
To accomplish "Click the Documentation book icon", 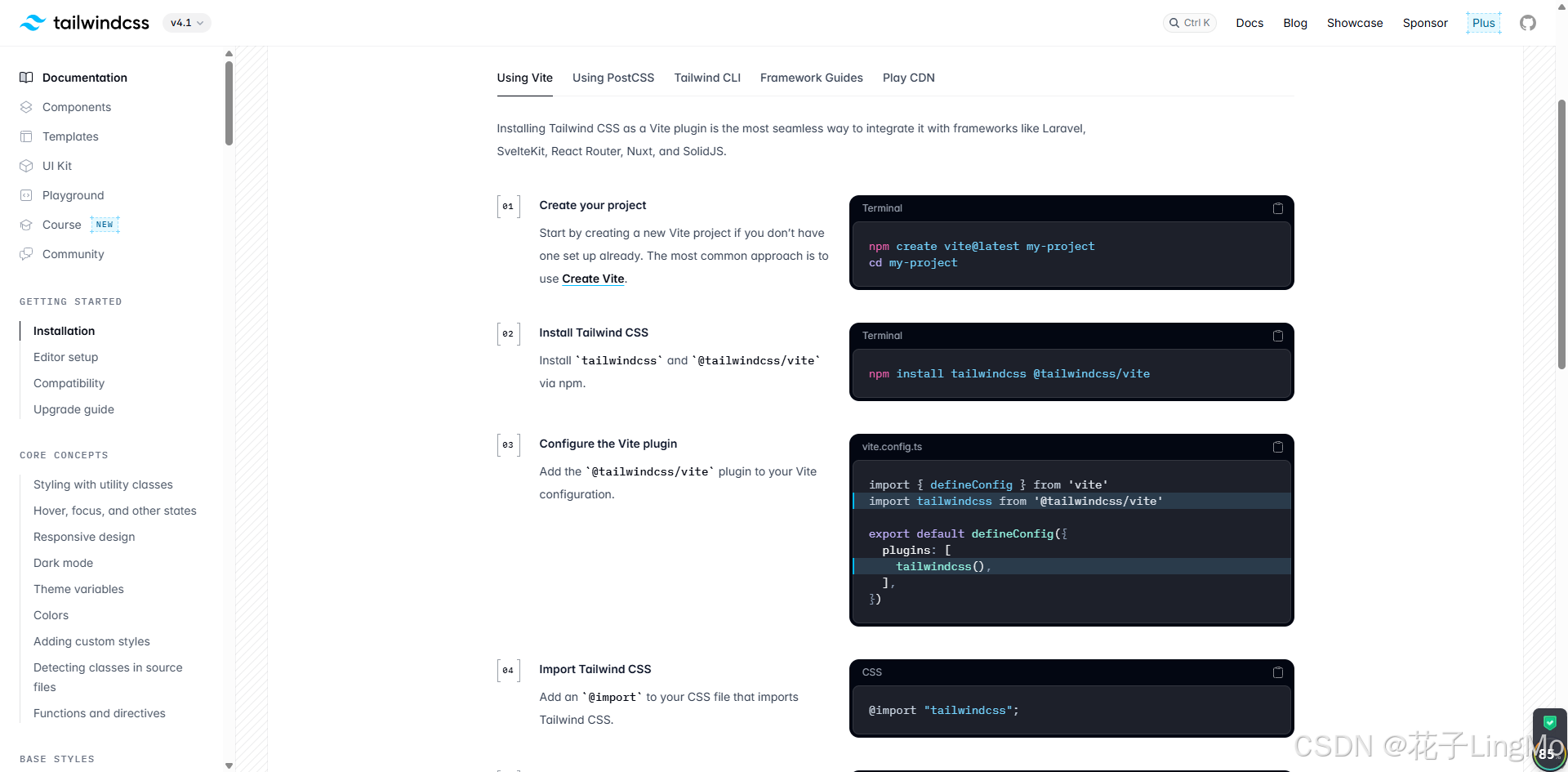I will pos(26,78).
